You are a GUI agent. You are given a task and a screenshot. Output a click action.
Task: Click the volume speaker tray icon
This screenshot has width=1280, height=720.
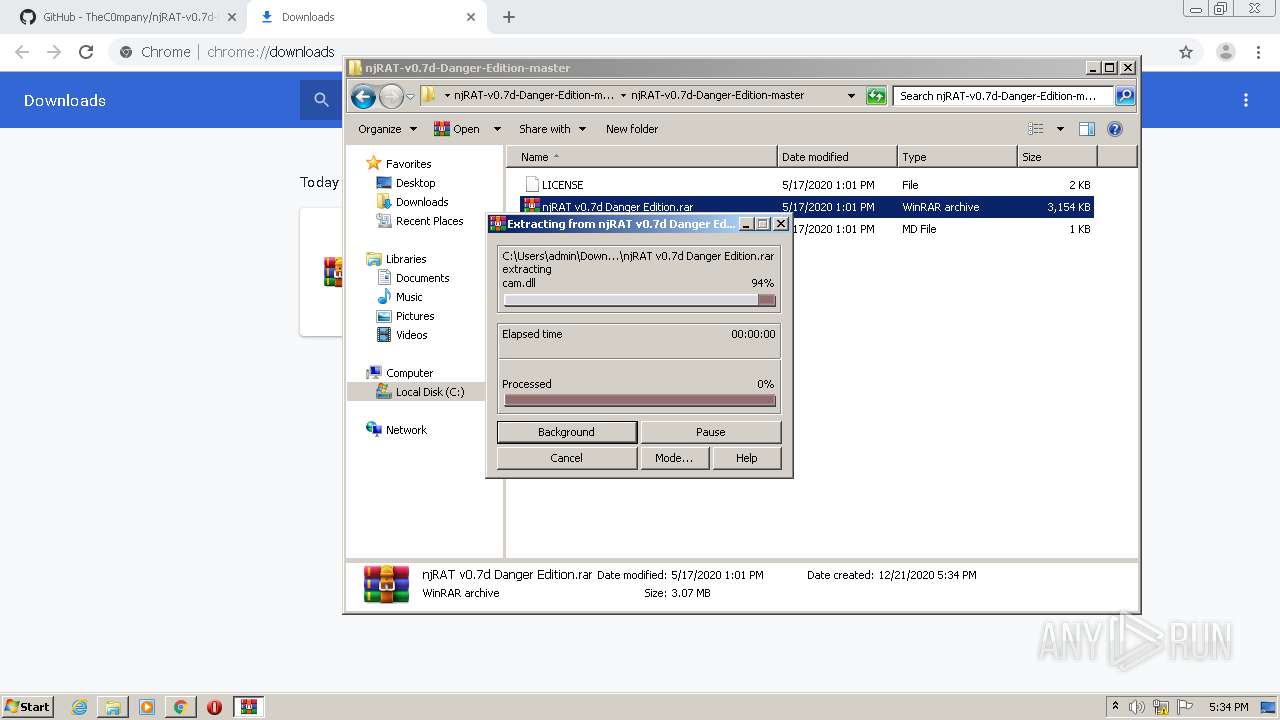pos(1137,707)
